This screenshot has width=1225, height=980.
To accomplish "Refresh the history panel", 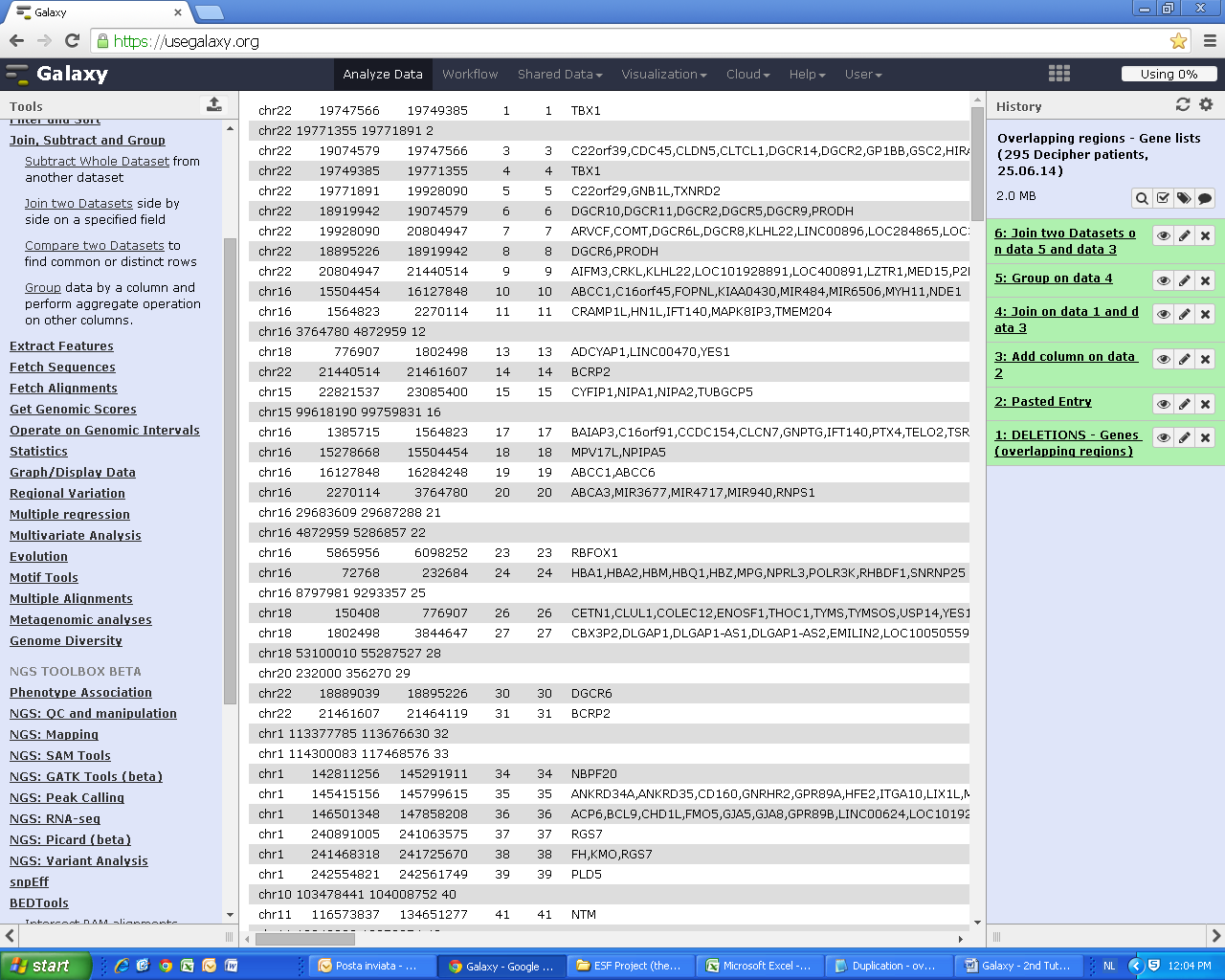I will coord(1183,104).
